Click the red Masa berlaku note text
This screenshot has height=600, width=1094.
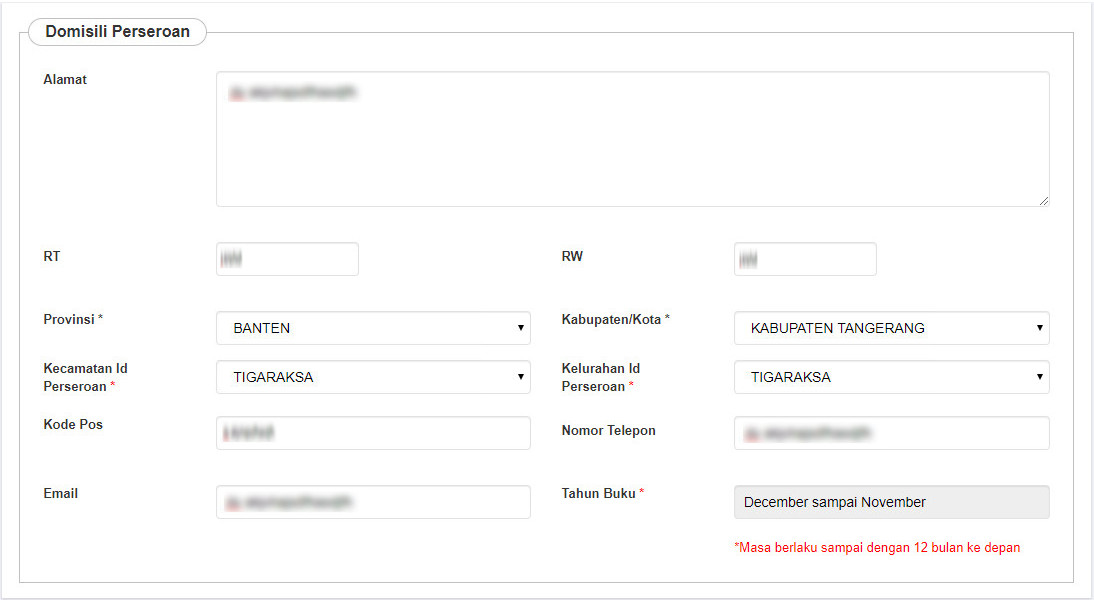[x=877, y=548]
